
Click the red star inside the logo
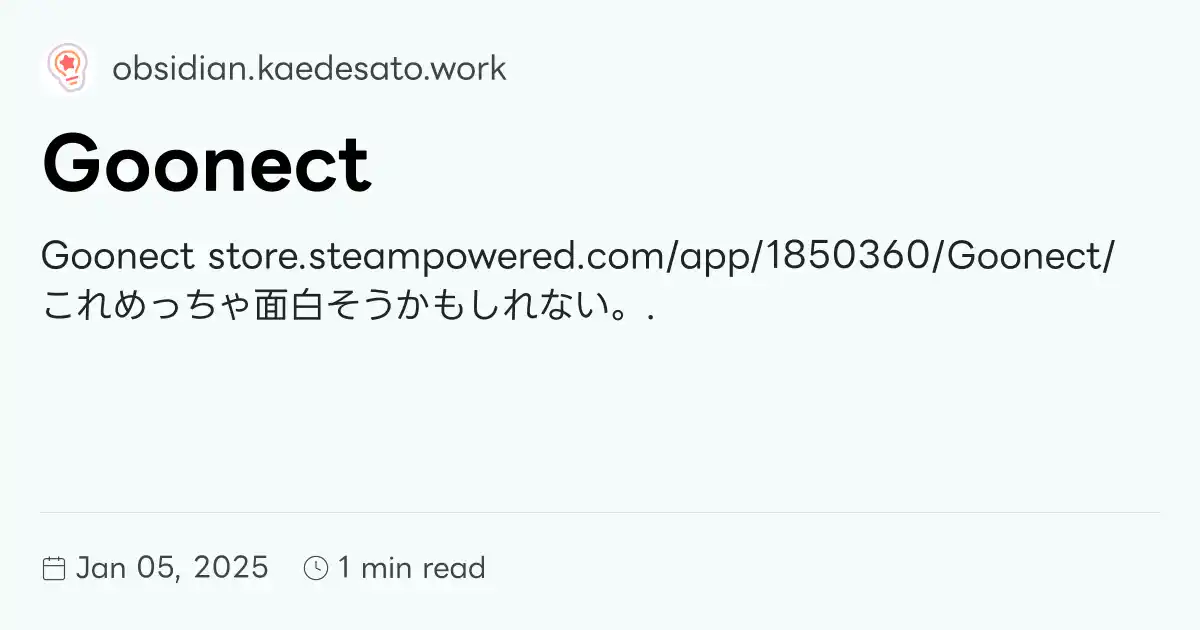pos(67,62)
